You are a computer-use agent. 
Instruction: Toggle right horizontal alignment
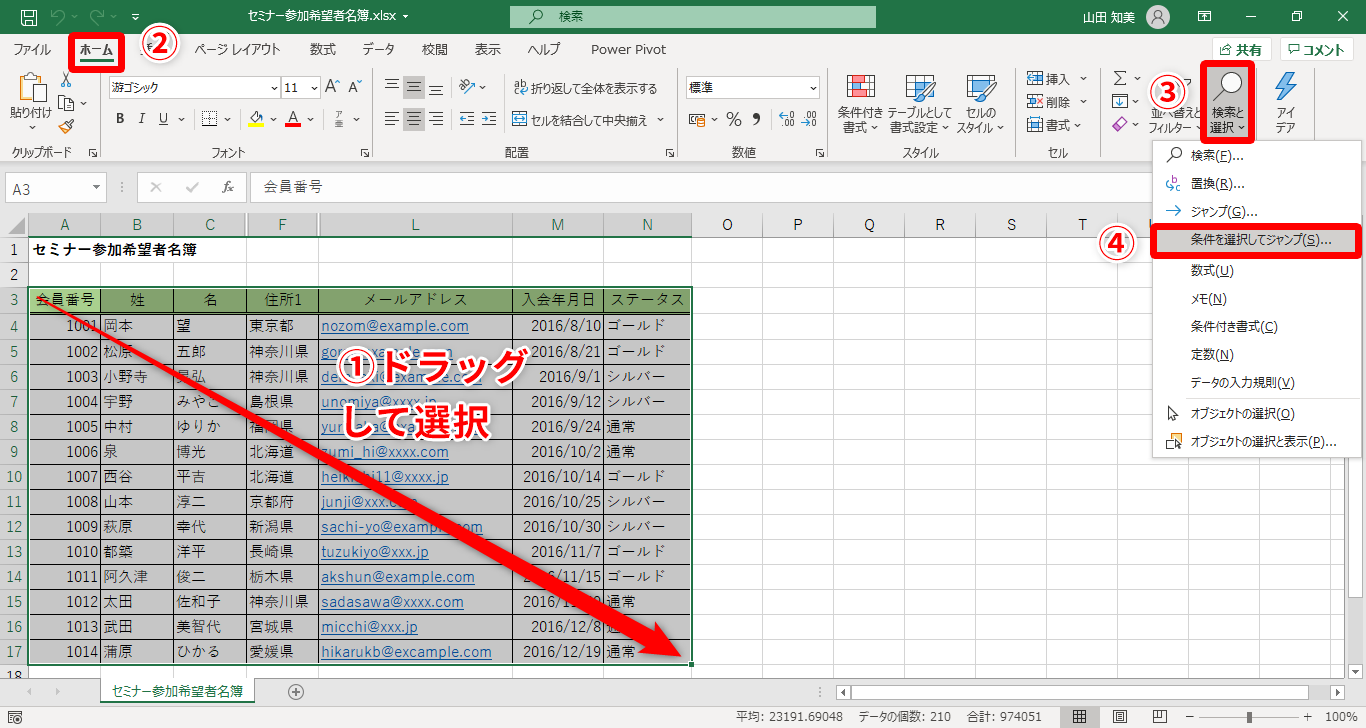coord(436,119)
